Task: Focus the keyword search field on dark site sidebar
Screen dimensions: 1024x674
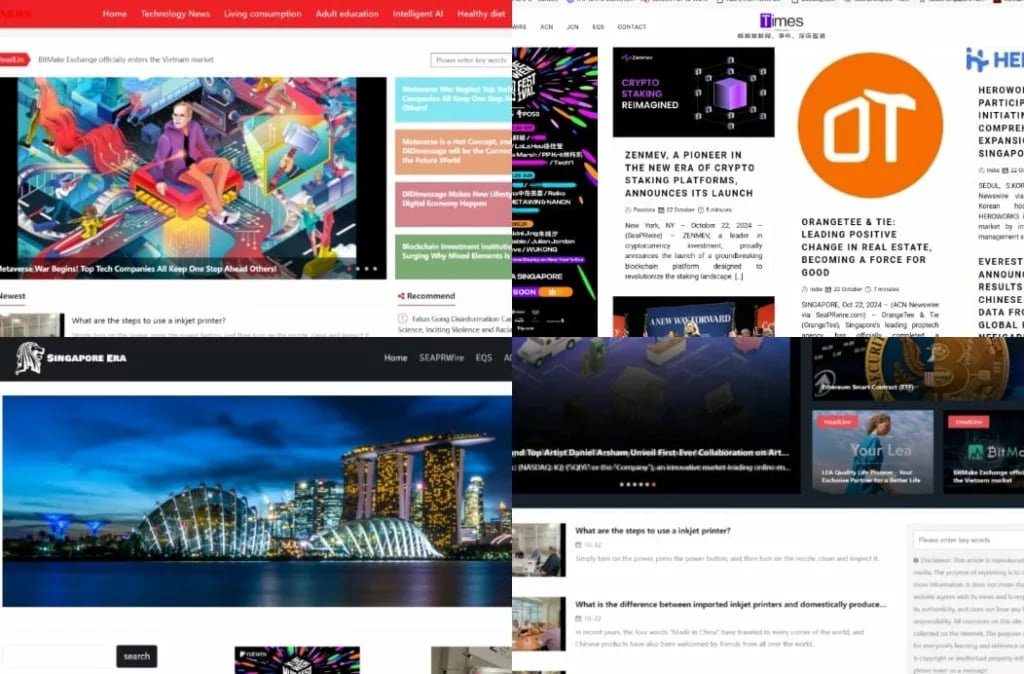Action: click(x=968, y=540)
